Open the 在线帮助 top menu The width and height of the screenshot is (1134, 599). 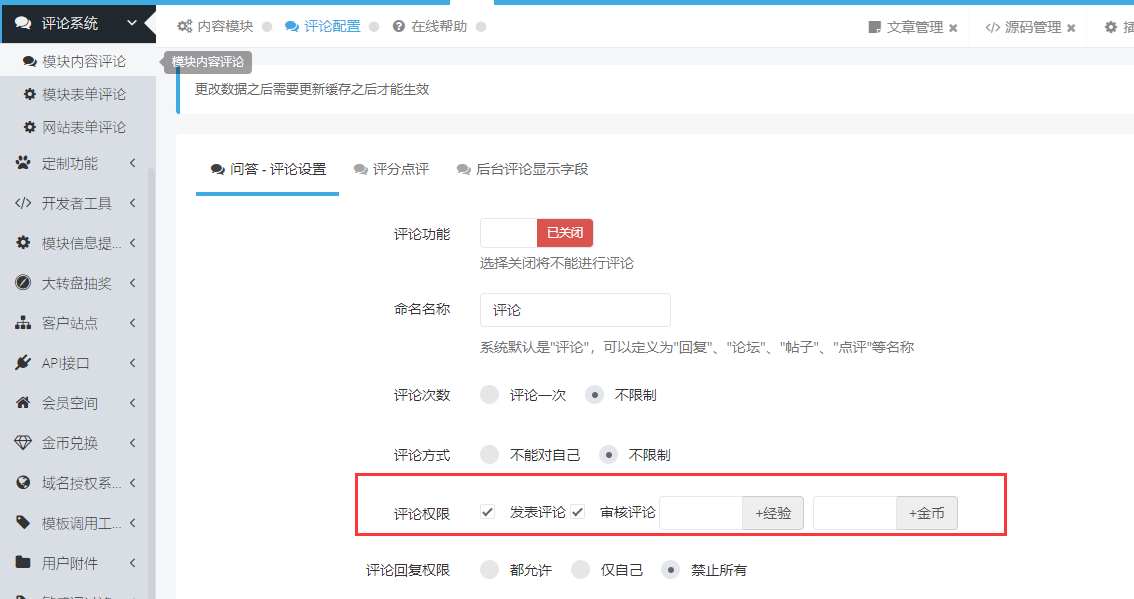430,26
